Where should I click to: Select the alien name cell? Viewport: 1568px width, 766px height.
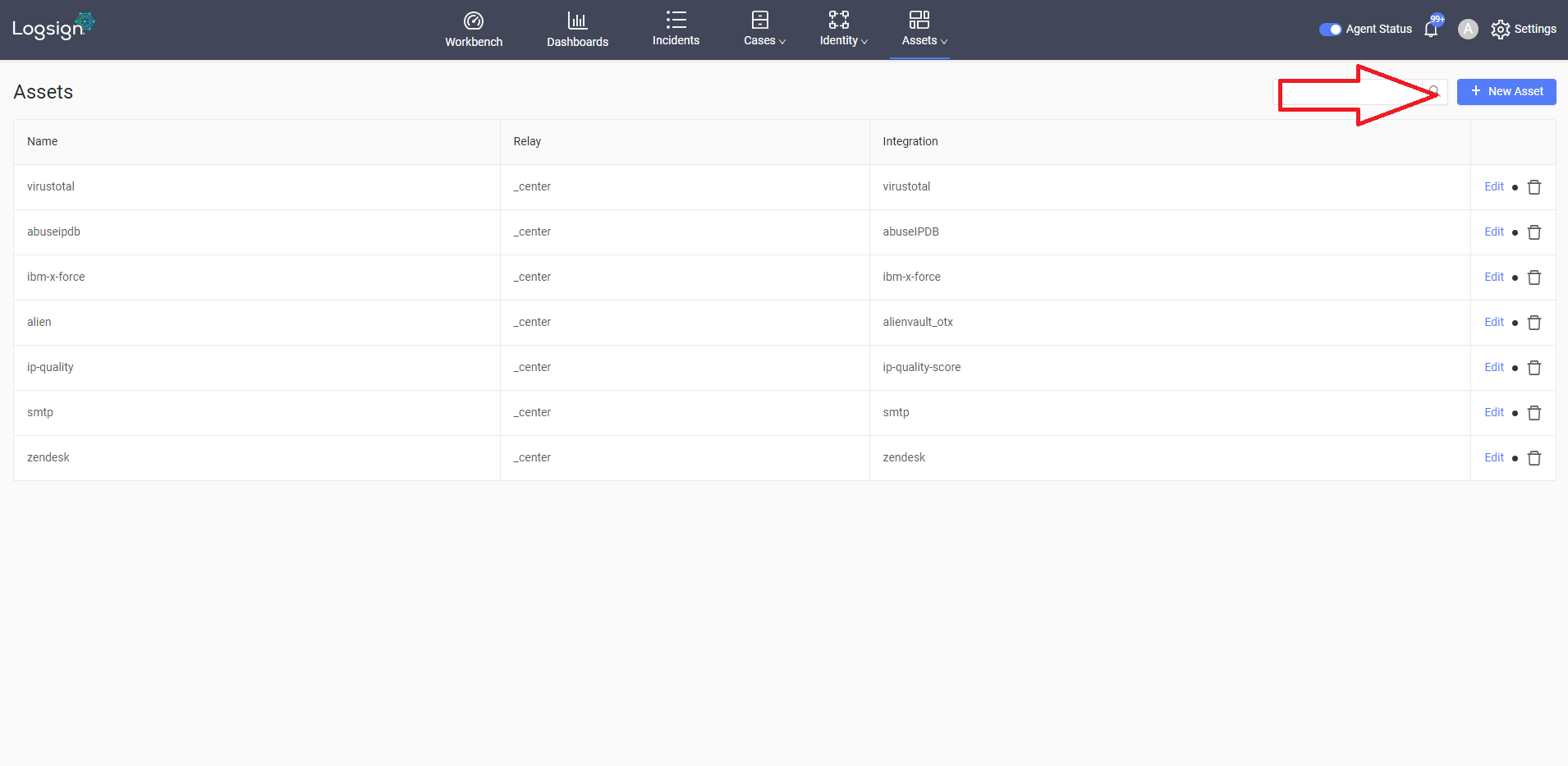[x=257, y=323]
